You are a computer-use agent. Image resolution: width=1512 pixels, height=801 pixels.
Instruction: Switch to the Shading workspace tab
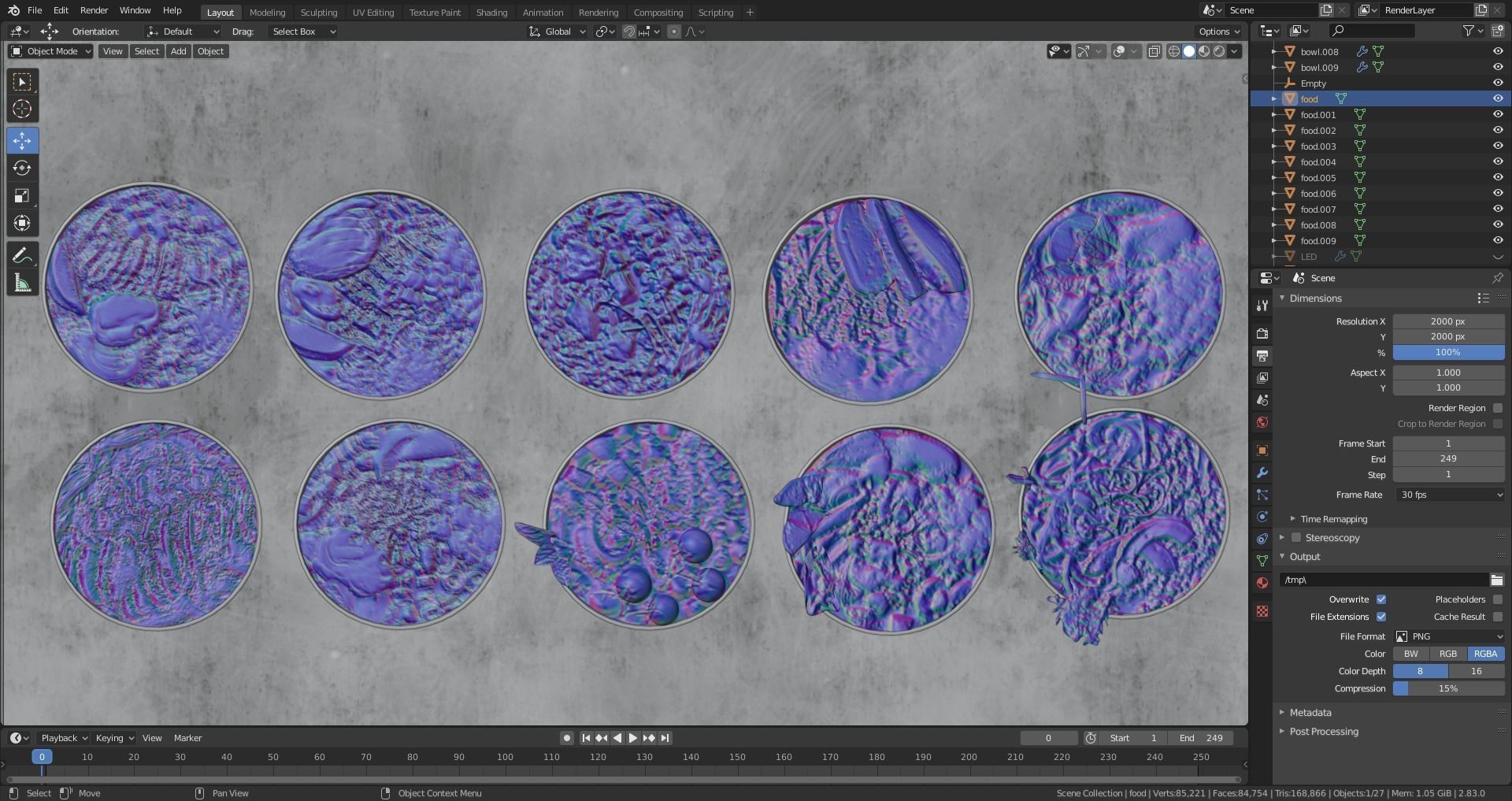[x=491, y=13]
